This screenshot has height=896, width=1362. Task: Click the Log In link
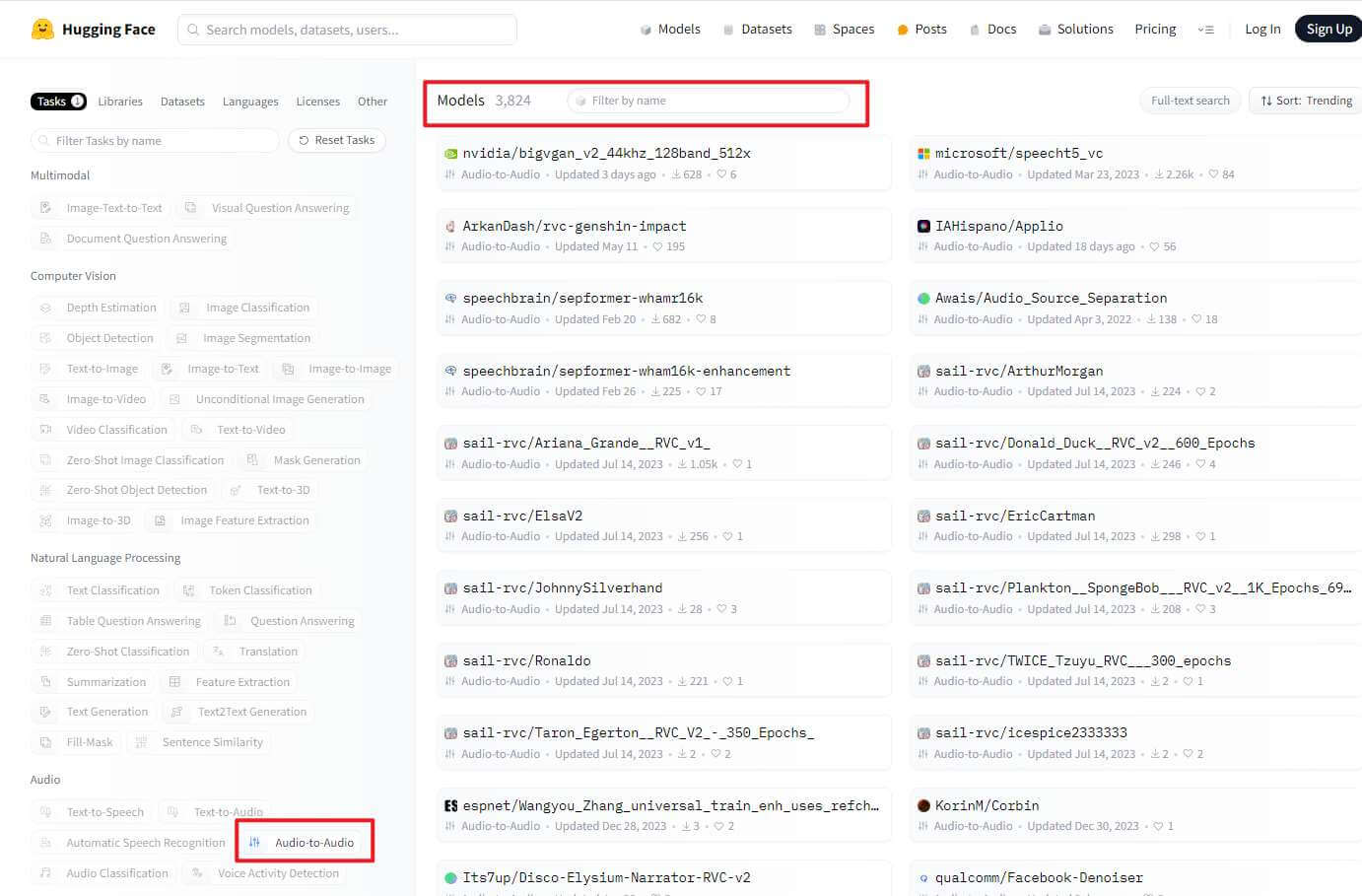[1262, 30]
